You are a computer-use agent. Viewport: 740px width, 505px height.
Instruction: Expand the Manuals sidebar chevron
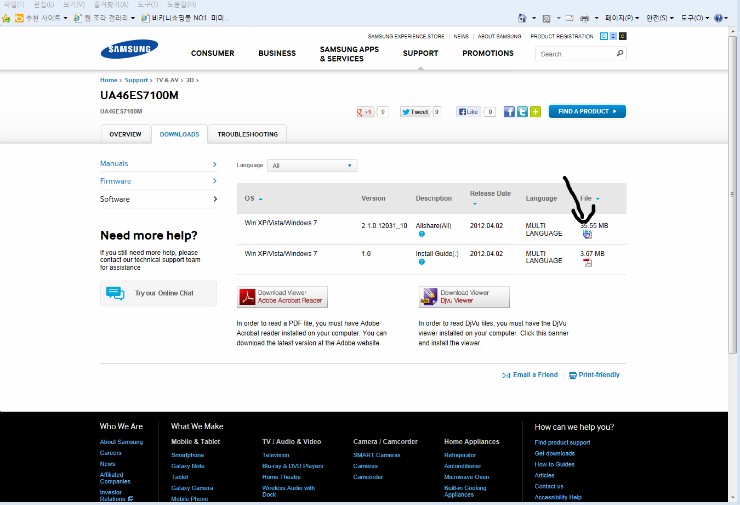coord(214,164)
